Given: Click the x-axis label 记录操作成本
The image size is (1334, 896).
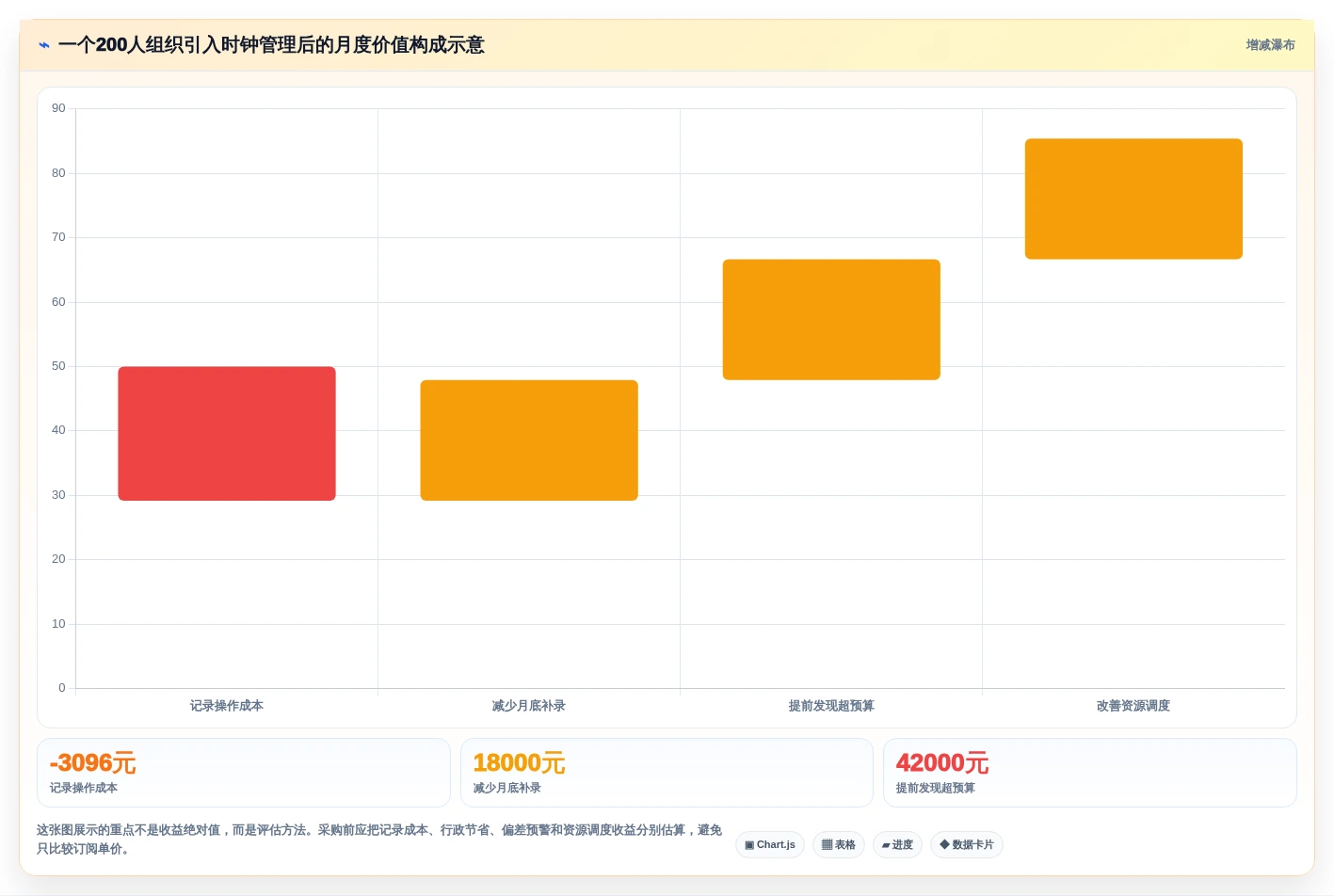Looking at the screenshot, I should tap(227, 706).
